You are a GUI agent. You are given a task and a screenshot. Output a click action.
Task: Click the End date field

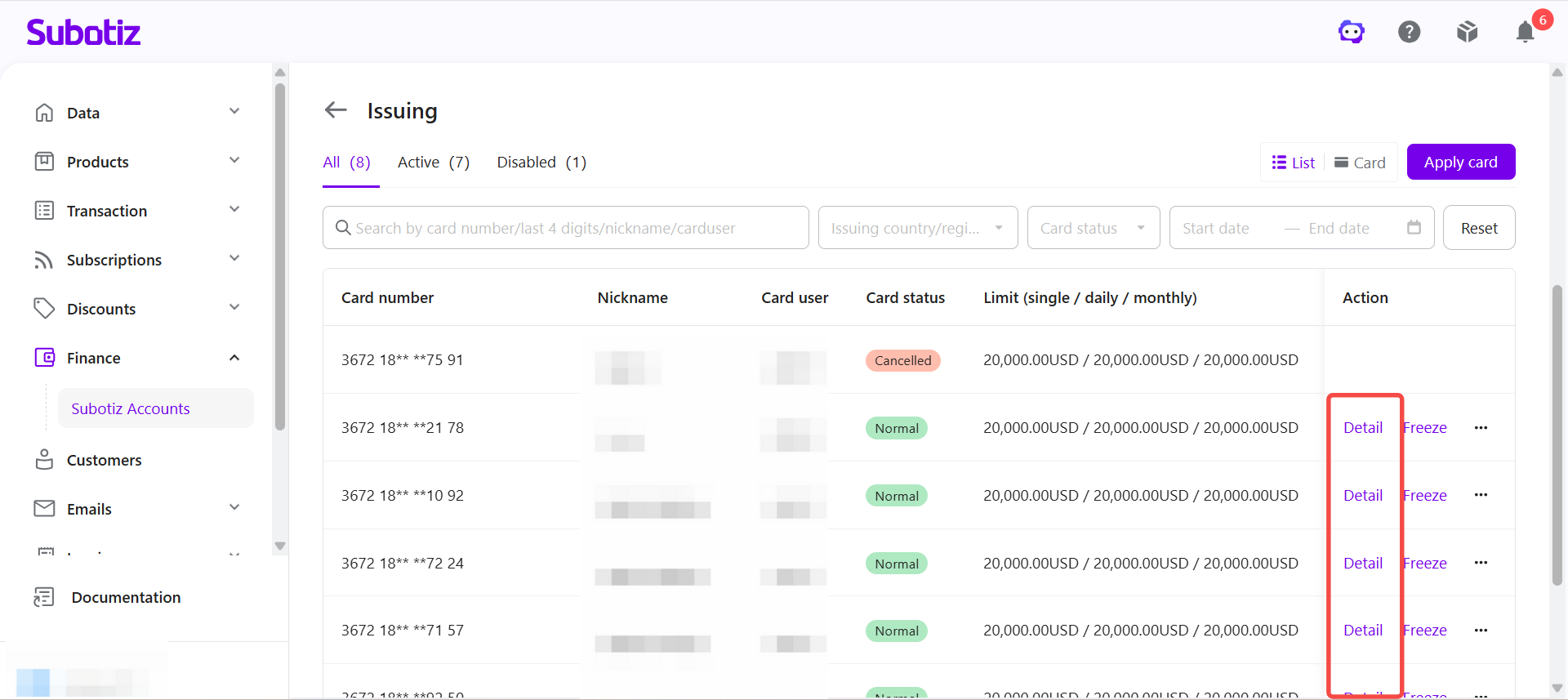pyautogui.click(x=1339, y=228)
